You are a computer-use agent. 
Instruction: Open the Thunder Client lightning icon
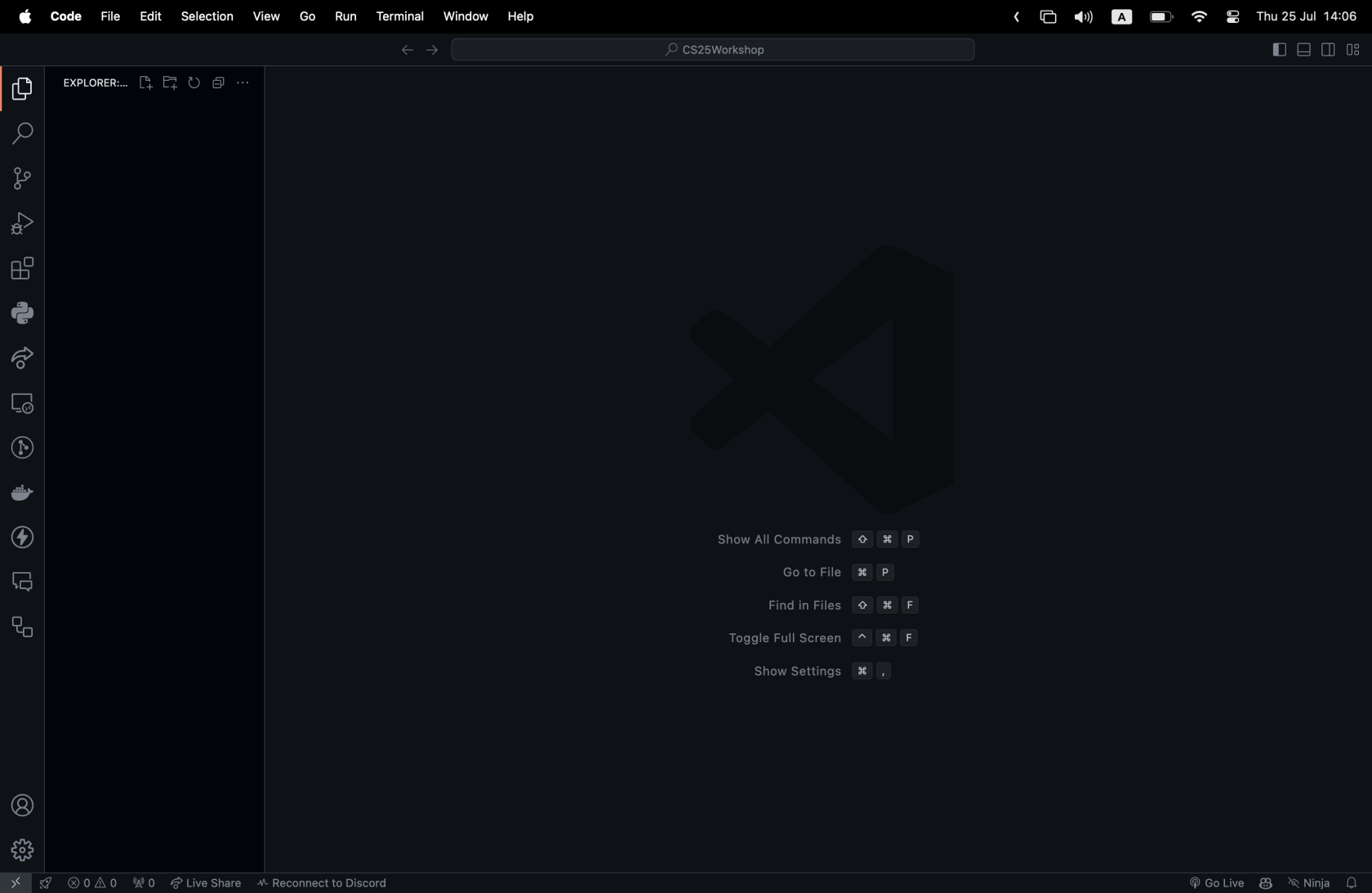pyautogui.click(x=22, y=538)
